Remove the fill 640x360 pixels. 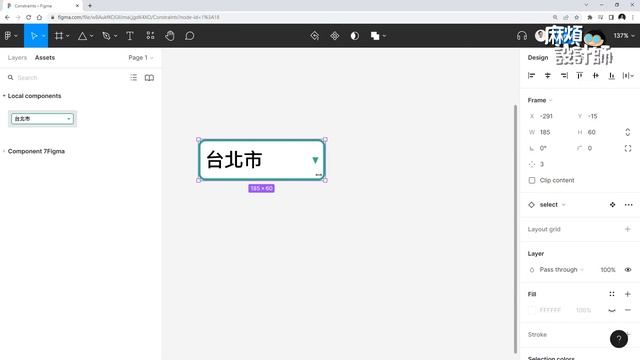tap(628, 310)
